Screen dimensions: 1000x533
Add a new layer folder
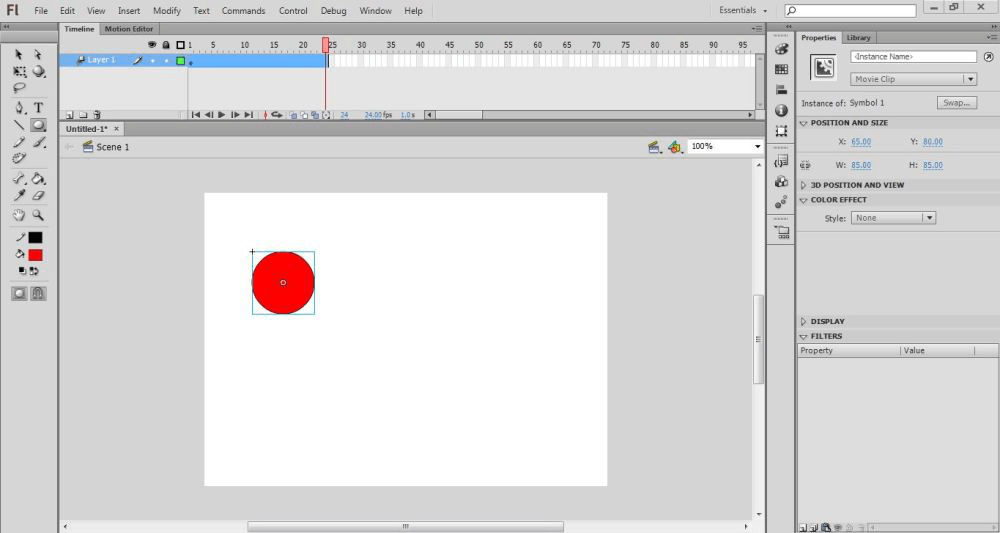click(83, 115)
